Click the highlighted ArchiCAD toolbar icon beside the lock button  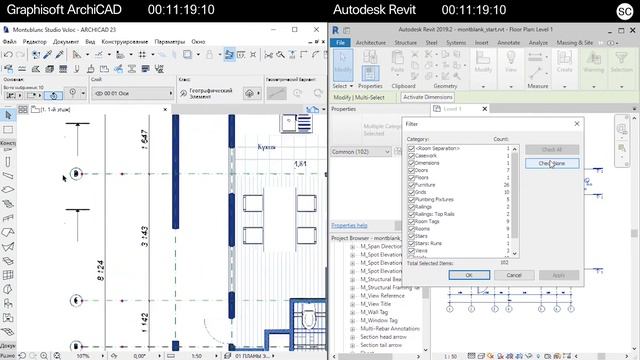pyautogui.click(x=229, y=55)
